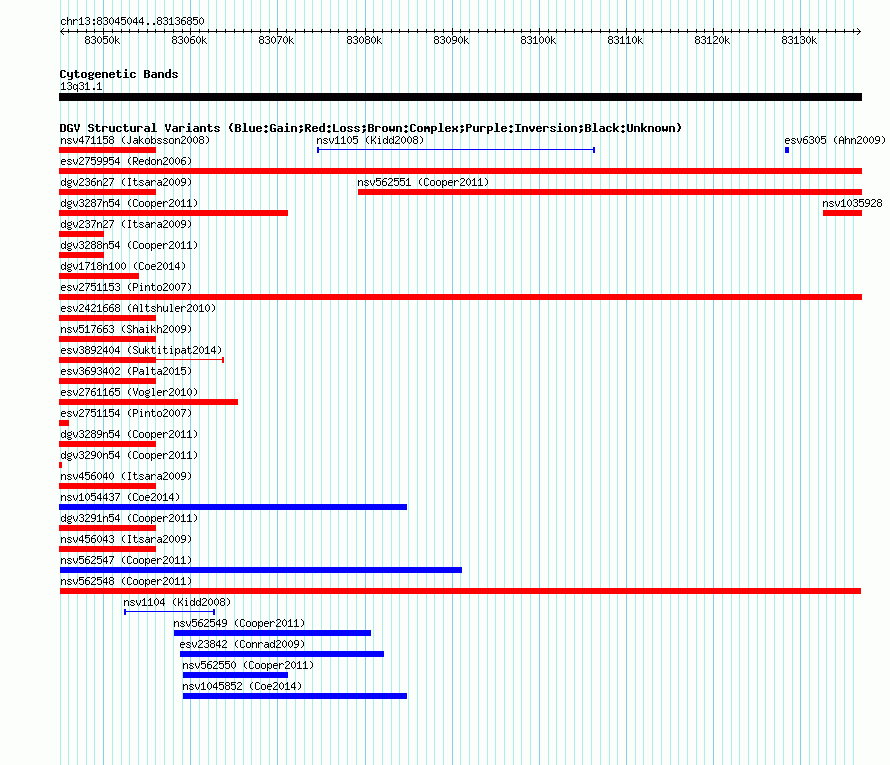The image size is (890, 765).
Task: Click the 13q31.1 band label
Action: [x=81, y=86]
